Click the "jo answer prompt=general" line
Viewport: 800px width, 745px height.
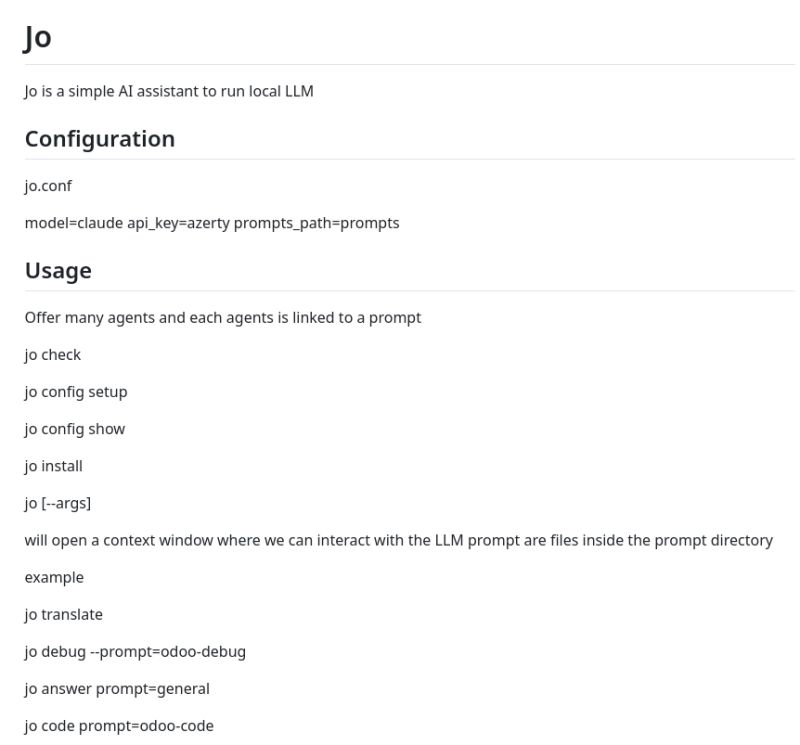pos(117,689)
